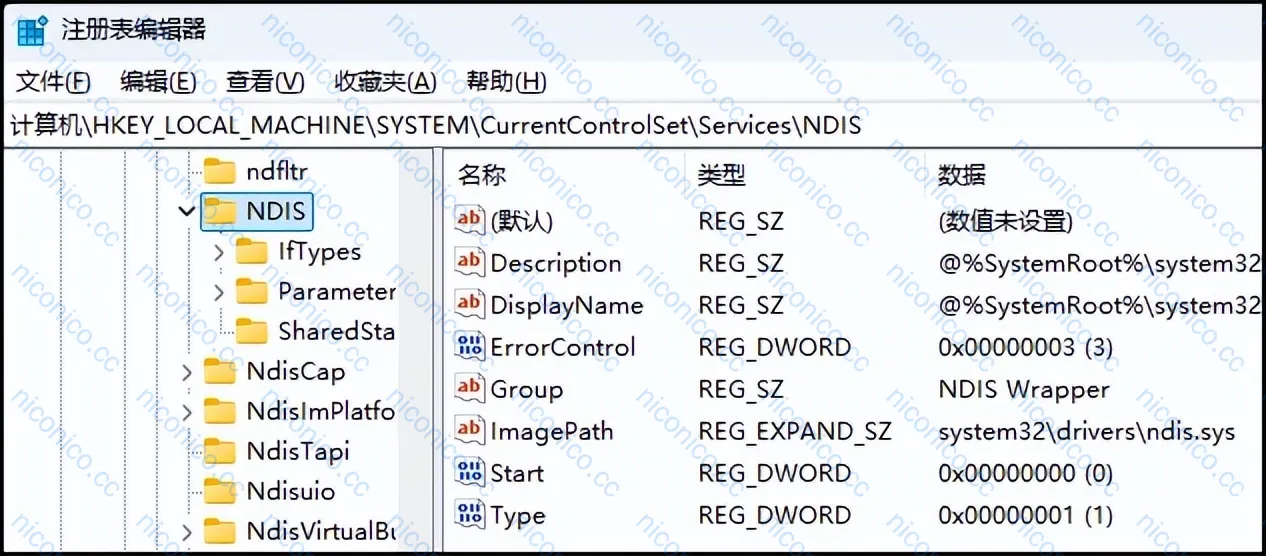
Task: Click the Type DWORD value icon
Action: [x=469, y=515]
